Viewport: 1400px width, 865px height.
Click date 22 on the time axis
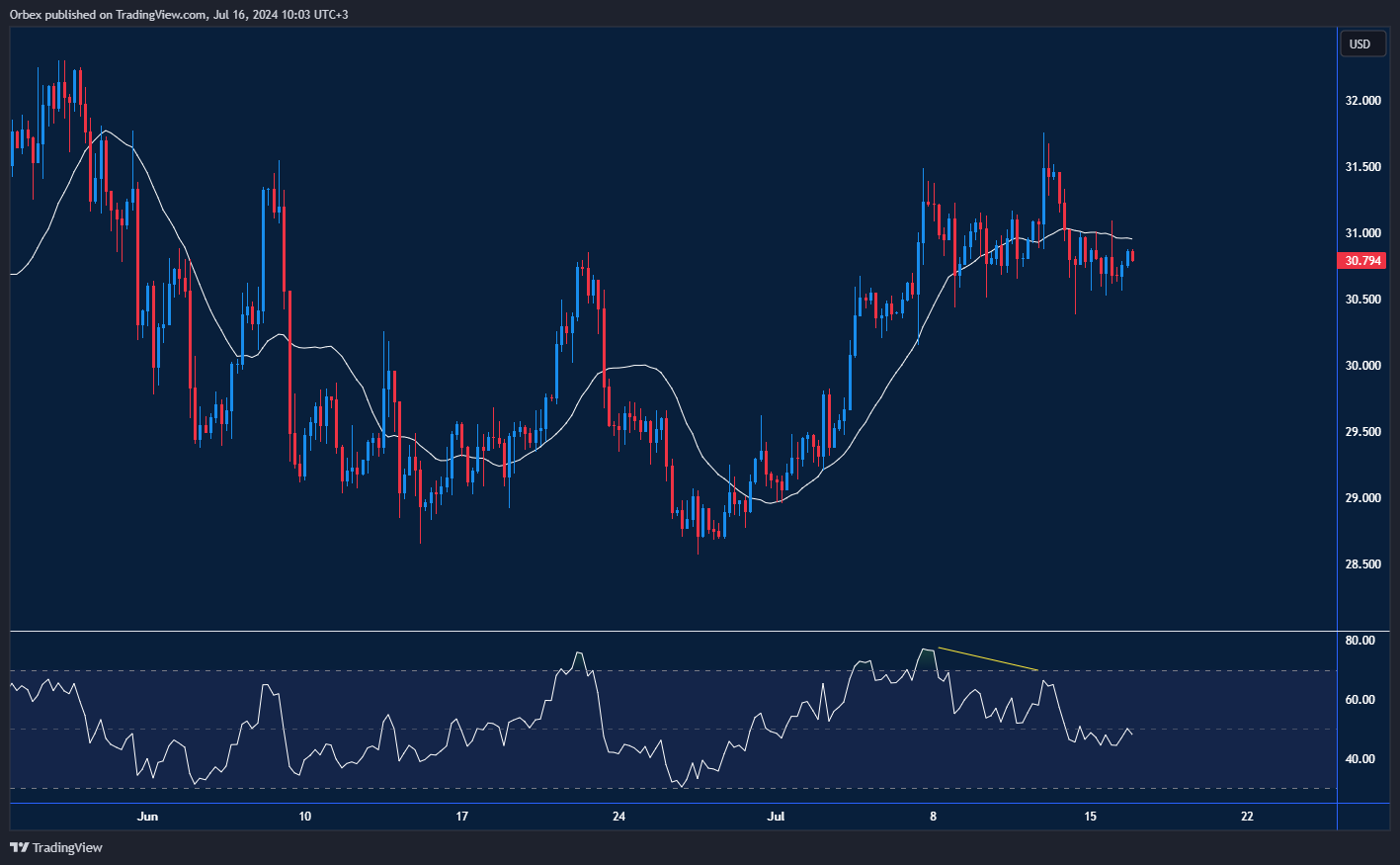coord(1247,817)
